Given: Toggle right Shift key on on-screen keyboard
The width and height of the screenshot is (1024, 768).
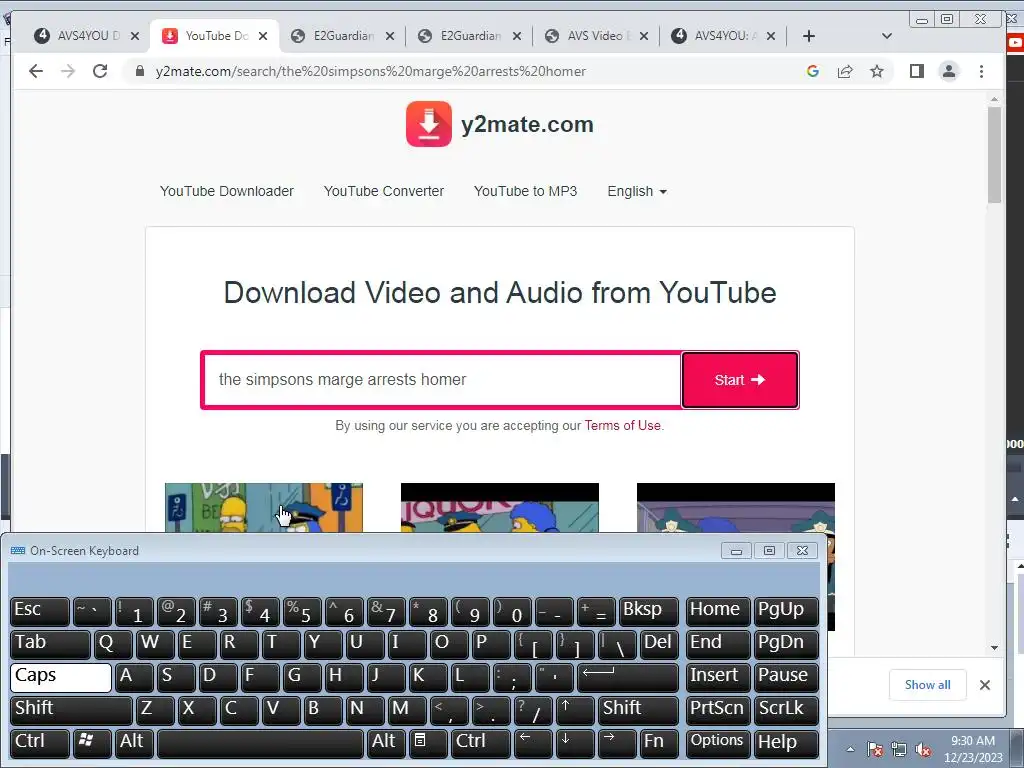Looking at the screenshot, I should click(x=637, y=710).
